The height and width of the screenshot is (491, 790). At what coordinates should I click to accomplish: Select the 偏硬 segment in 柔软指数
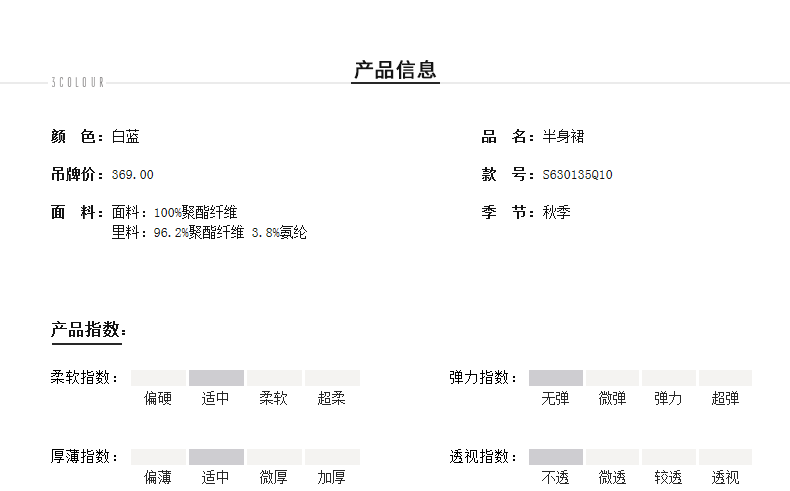(158, 378)
